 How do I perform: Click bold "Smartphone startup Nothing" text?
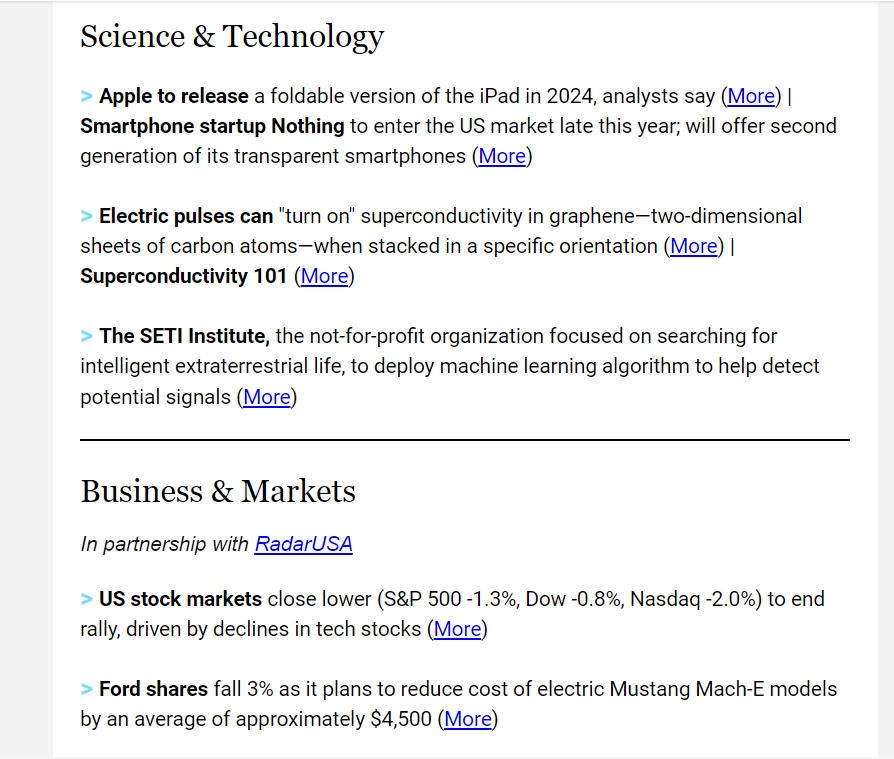pos(212,126)
